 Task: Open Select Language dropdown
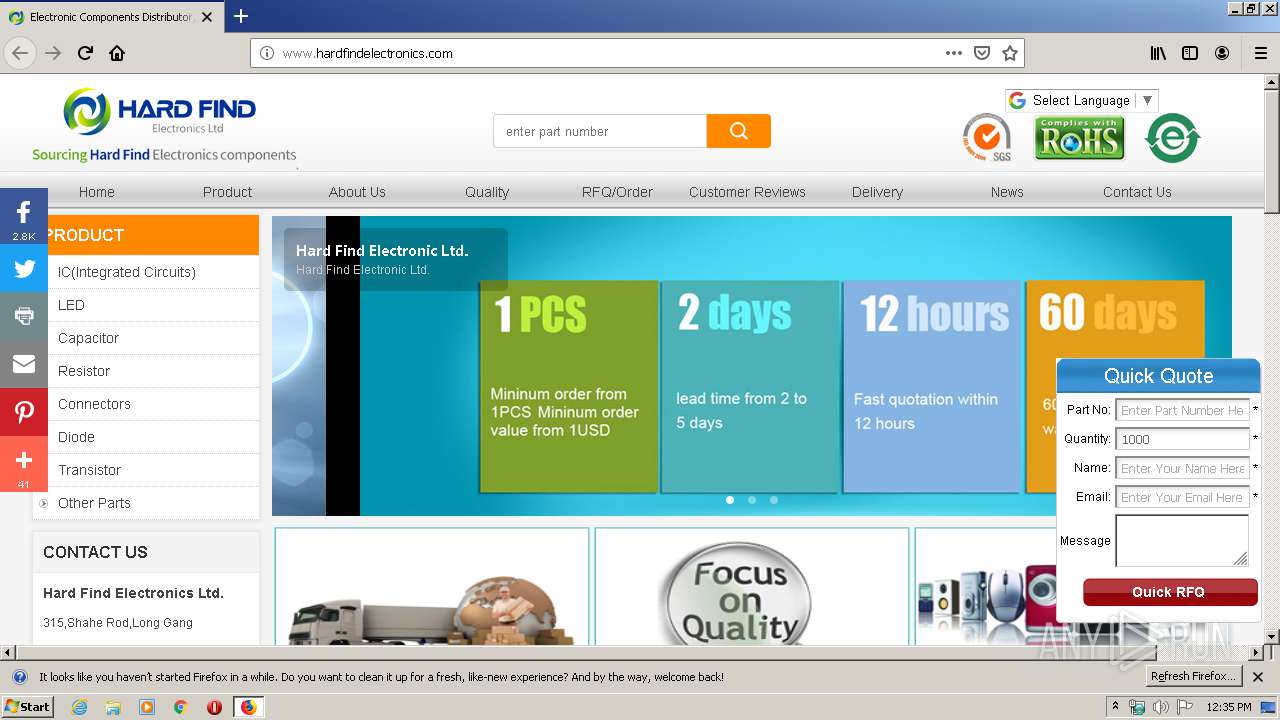coord(1082,100)
